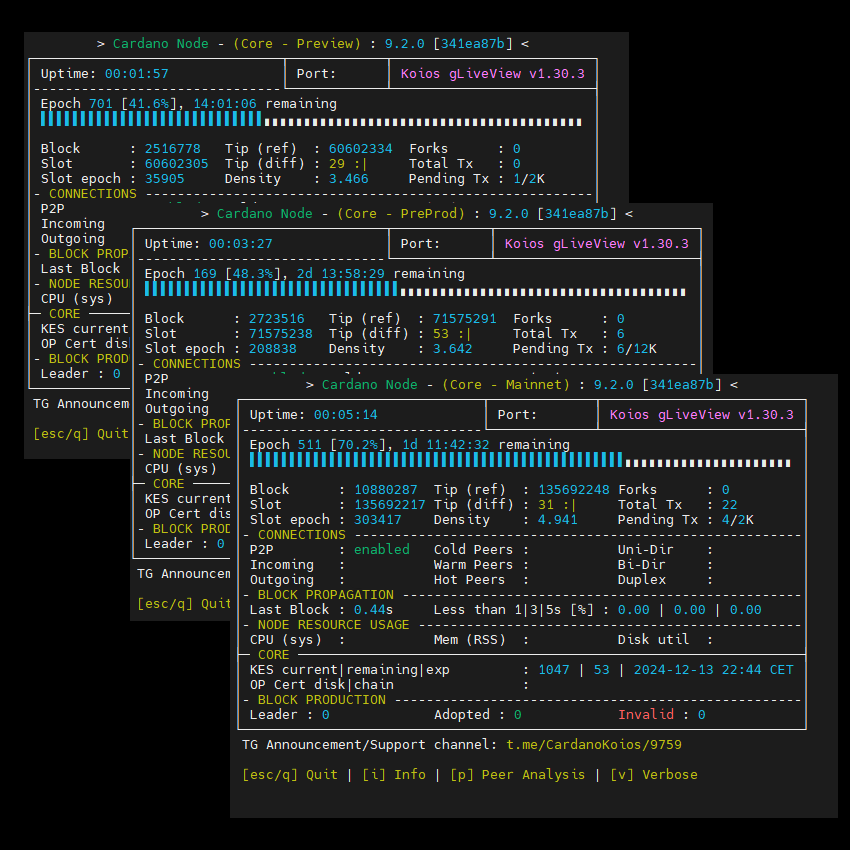Select the Disk util label in Mainnet
The width and height of the screenshot is (850, 850).
pos(653,640)
